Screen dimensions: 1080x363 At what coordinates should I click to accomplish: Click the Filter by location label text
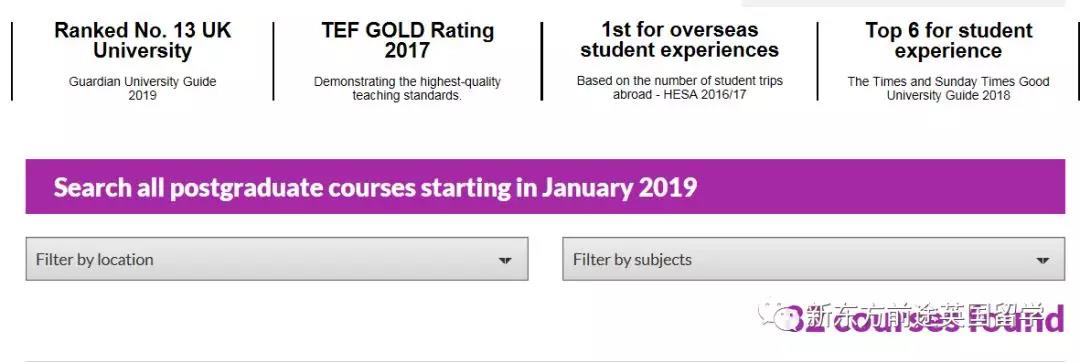(94, 260)
